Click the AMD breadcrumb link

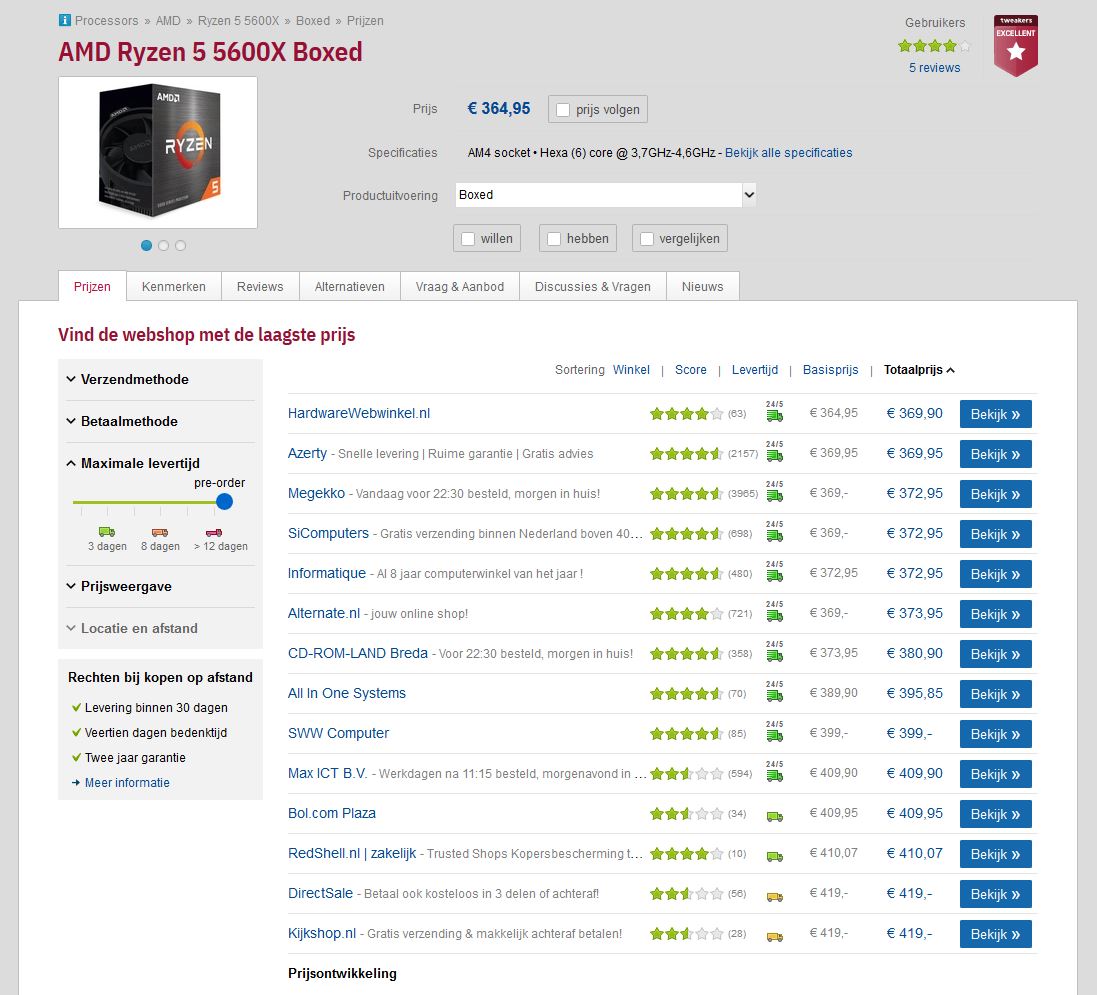(168, 21)
